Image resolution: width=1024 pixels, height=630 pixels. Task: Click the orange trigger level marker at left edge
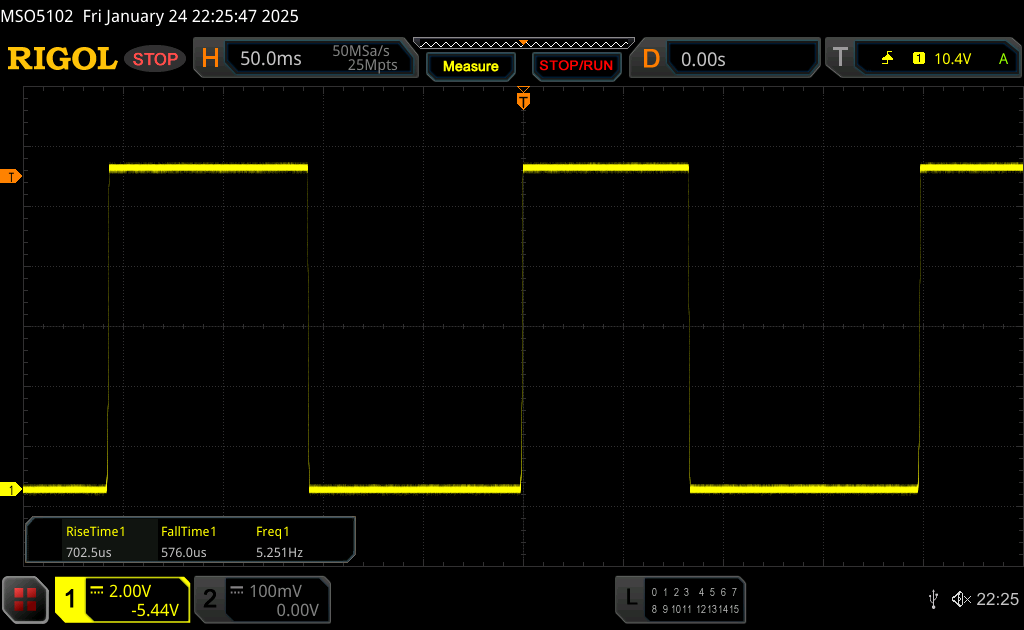coord(11,177)
